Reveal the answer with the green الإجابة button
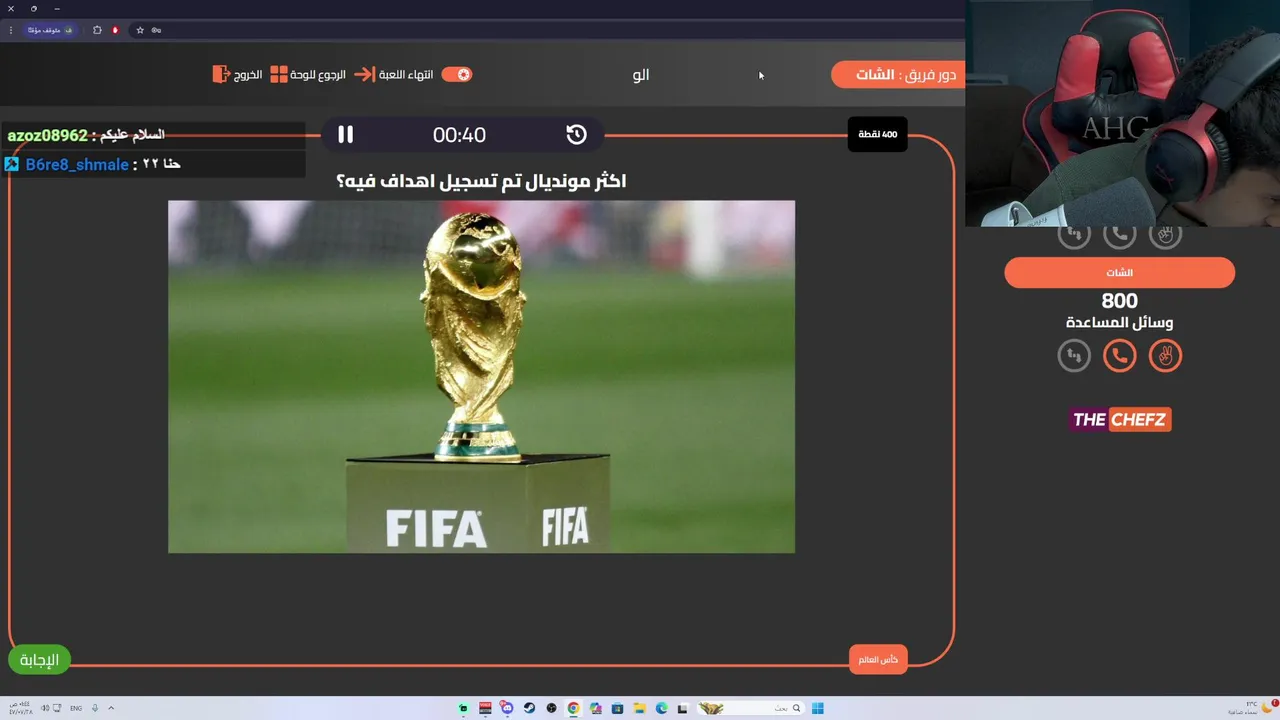1280x720 pixels. coord(39,659)
